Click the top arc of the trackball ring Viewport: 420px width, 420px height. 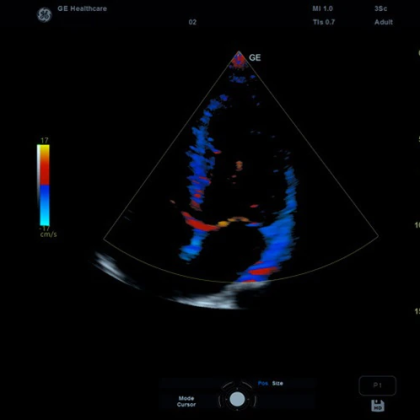tap(237, 384)
